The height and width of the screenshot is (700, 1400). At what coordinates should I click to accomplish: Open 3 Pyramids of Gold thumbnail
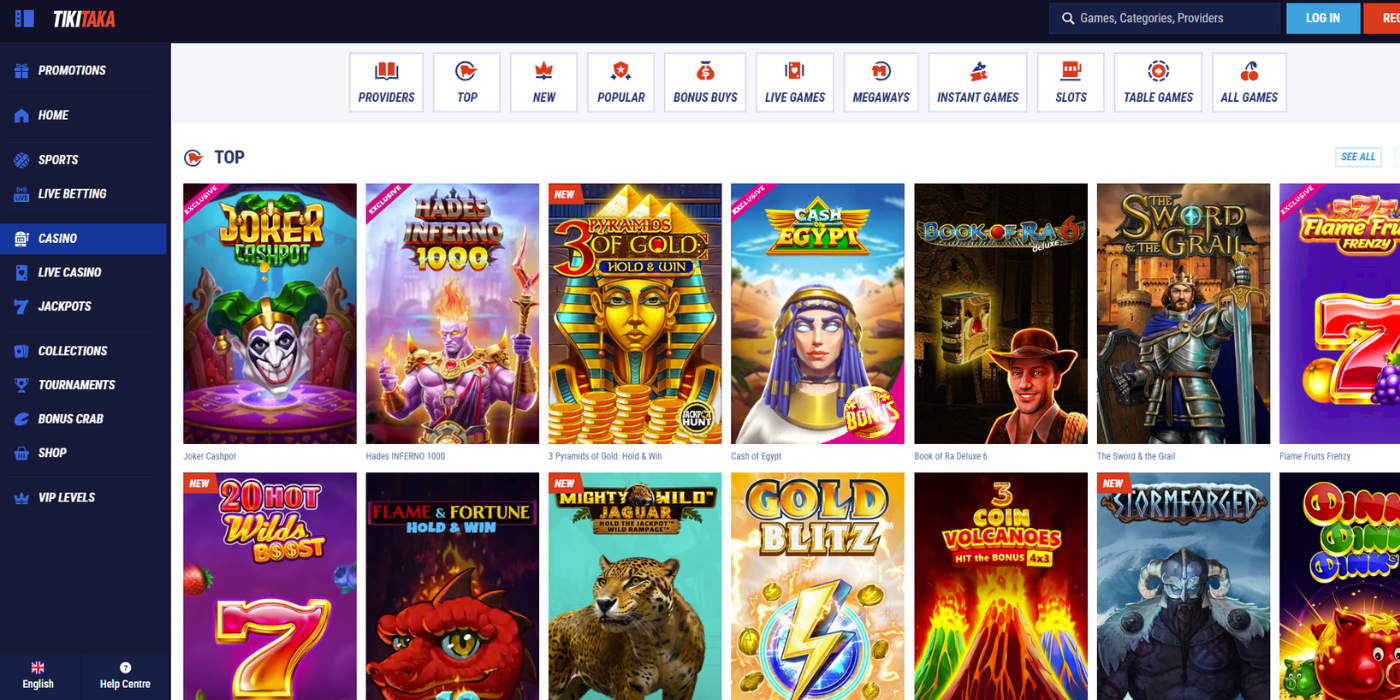tap(635, 314)
